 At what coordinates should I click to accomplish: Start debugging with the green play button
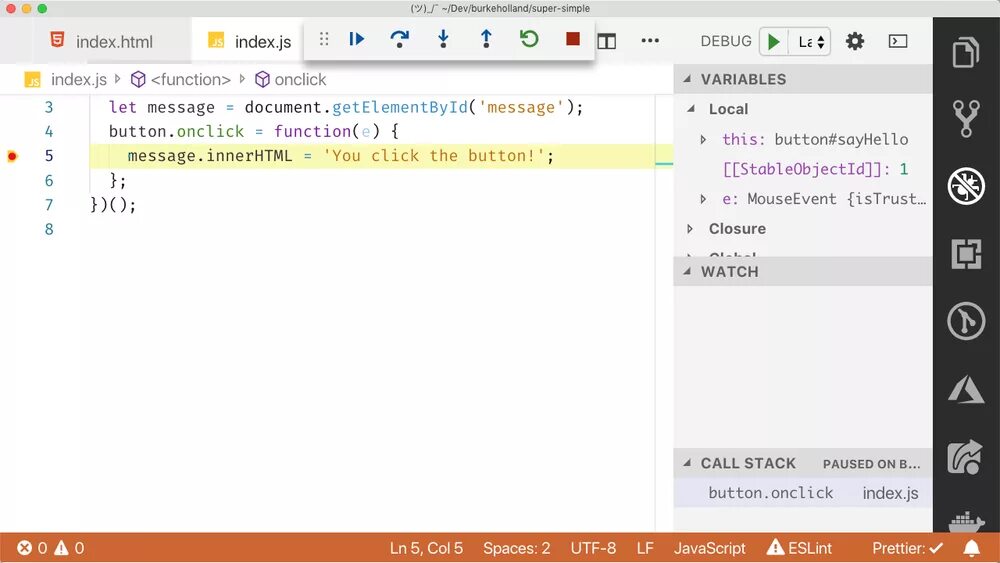(x=774, y=42)
